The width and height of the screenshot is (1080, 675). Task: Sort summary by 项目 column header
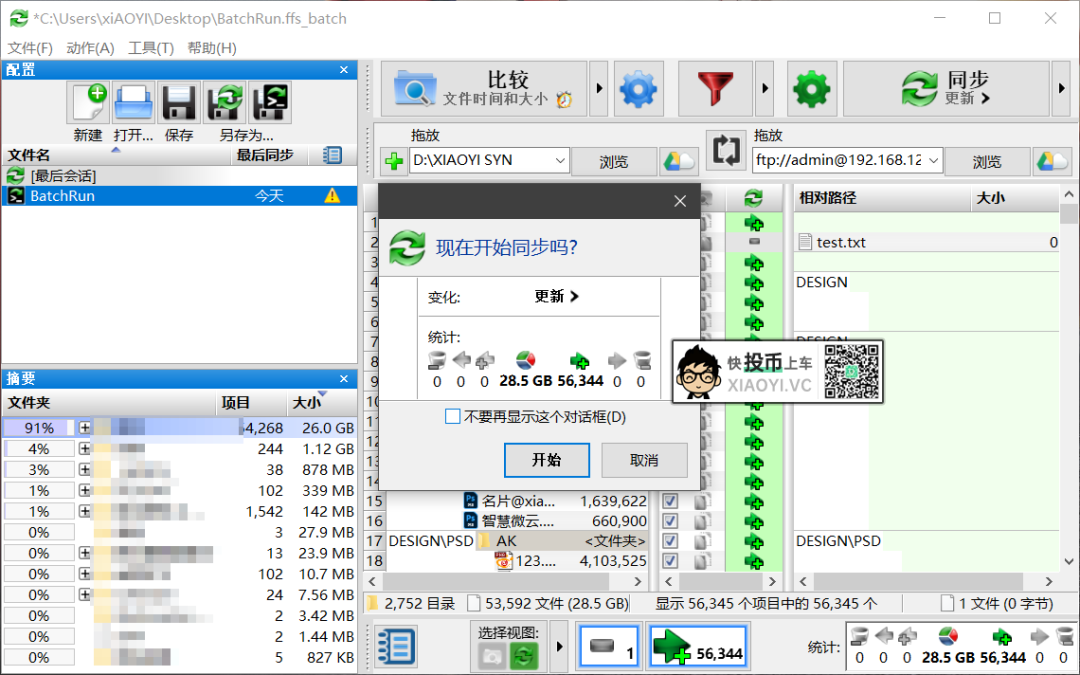(x=252, y=402)
